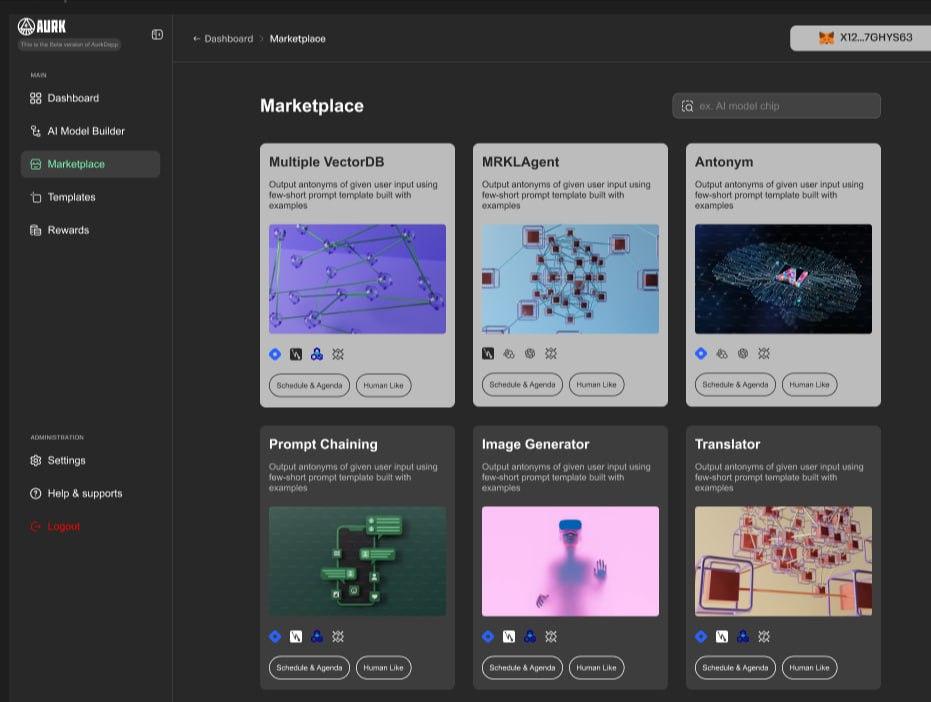Click Human Like tag on Translator card
The width and height of the screenshot is (931, 702).
tap(809, 668)
